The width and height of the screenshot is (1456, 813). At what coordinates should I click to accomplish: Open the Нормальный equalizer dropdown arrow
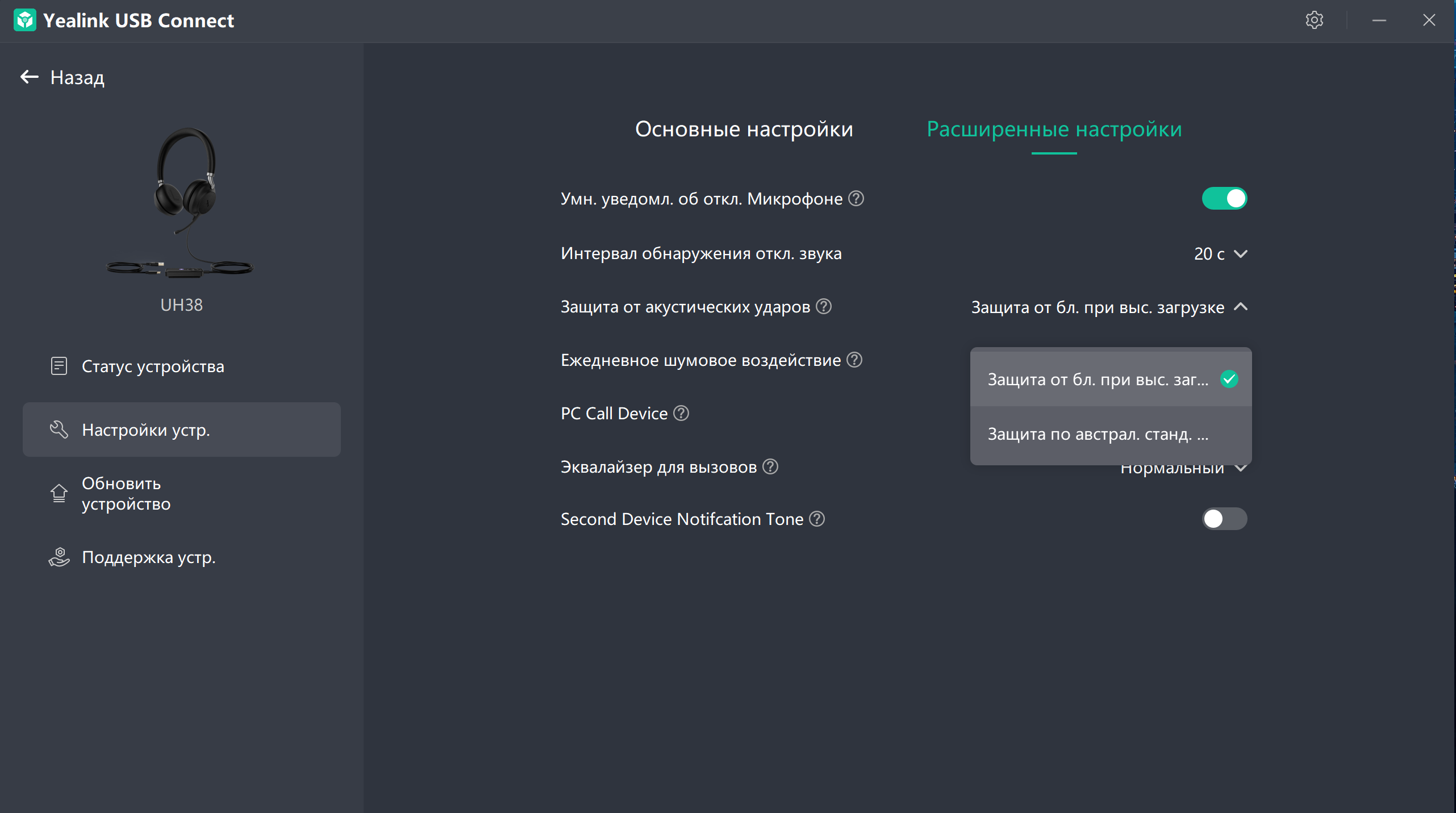coord(1241,469)
